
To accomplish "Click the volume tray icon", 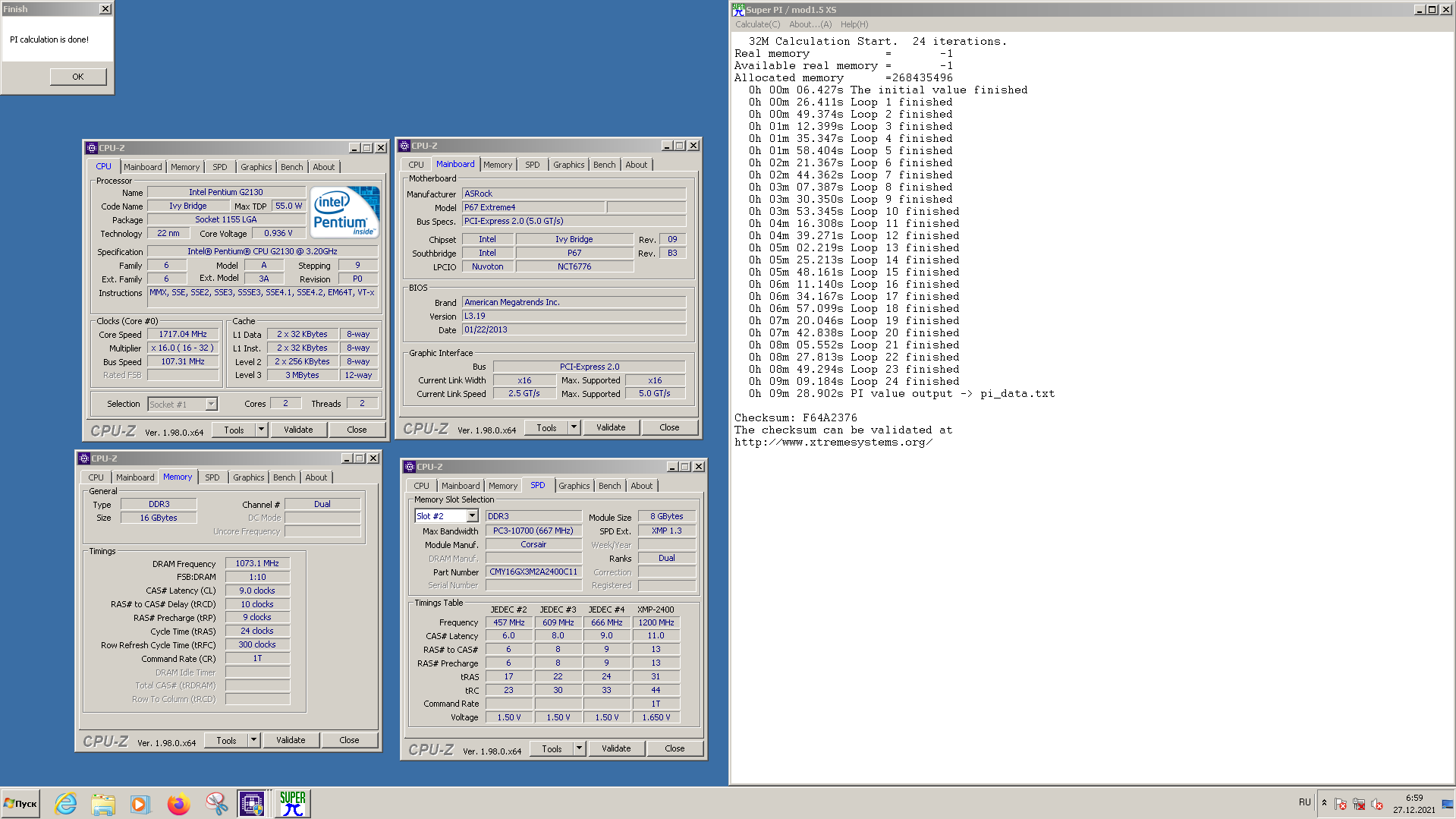I will pyautogui.click(x=1377, y=804).
